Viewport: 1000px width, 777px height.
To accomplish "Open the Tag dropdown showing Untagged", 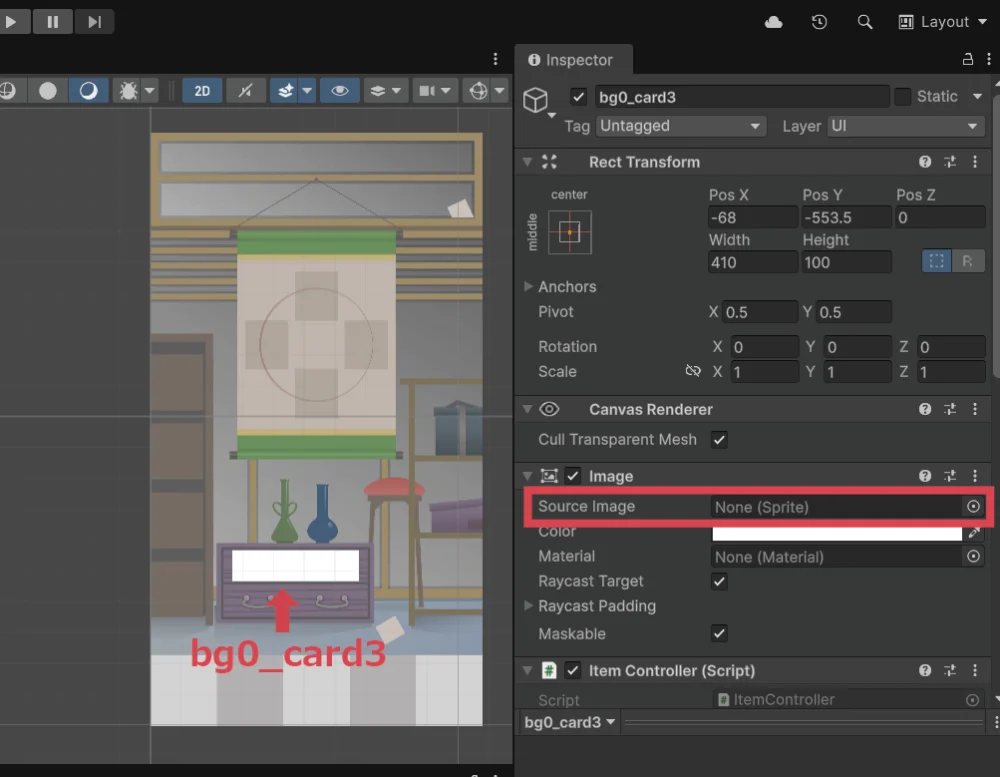I will pos(680,126).
